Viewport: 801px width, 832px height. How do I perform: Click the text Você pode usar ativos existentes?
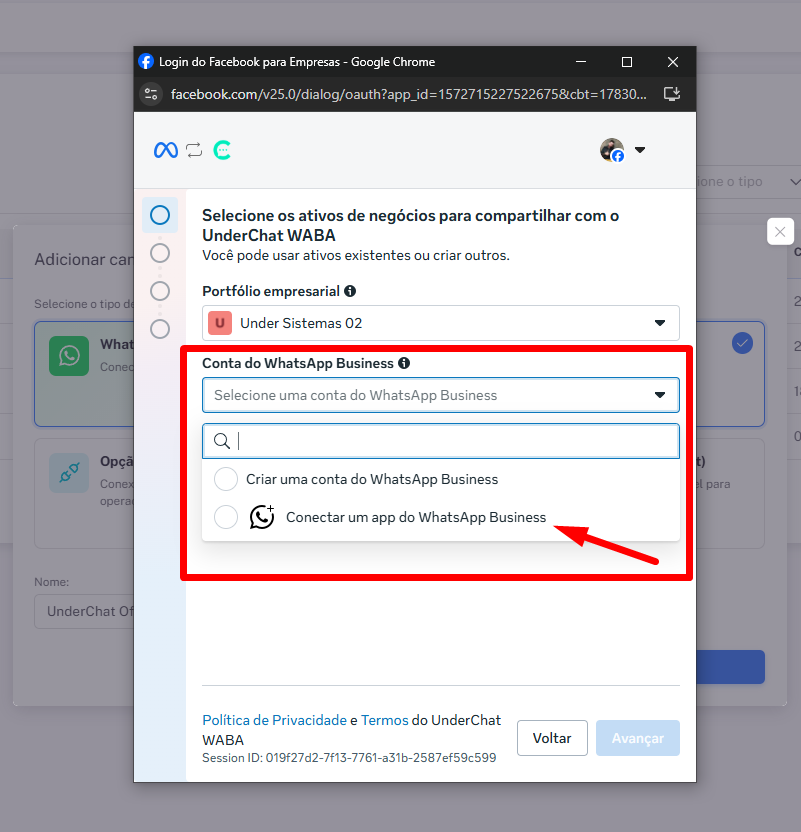355,255
